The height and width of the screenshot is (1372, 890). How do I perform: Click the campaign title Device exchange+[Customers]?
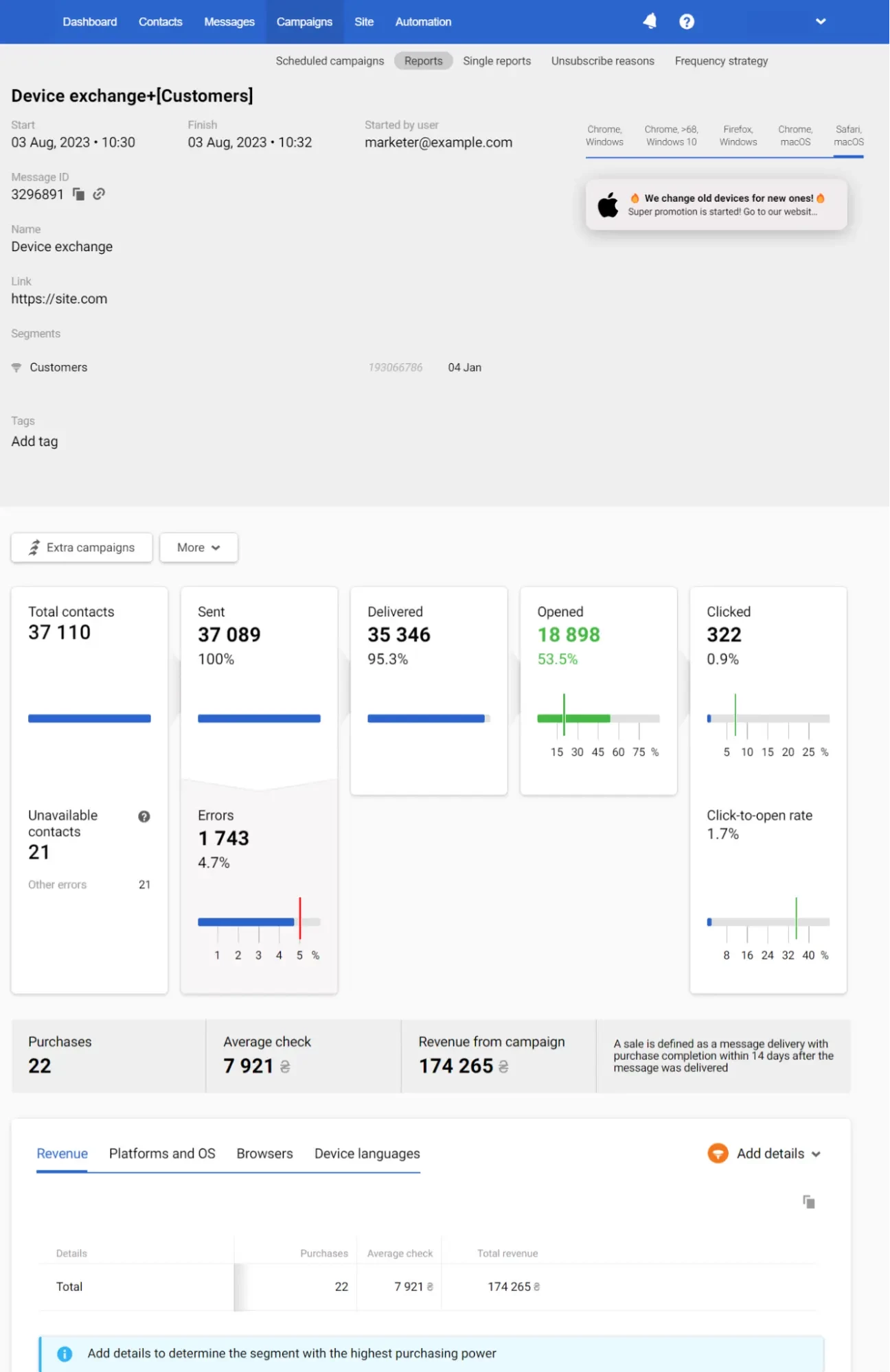[x=132, y=95]
